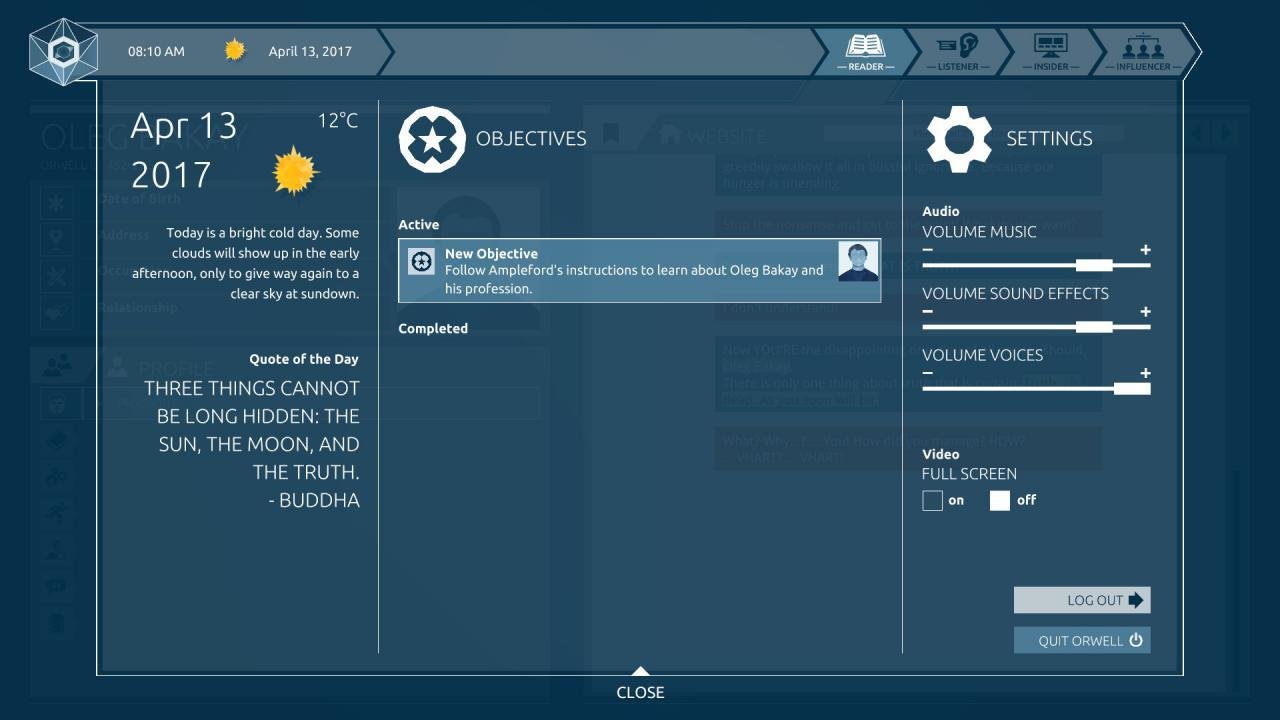
Task: Click Oleg Bakay's portrait thumbnail in objective
Action: (x=858, y=261)
